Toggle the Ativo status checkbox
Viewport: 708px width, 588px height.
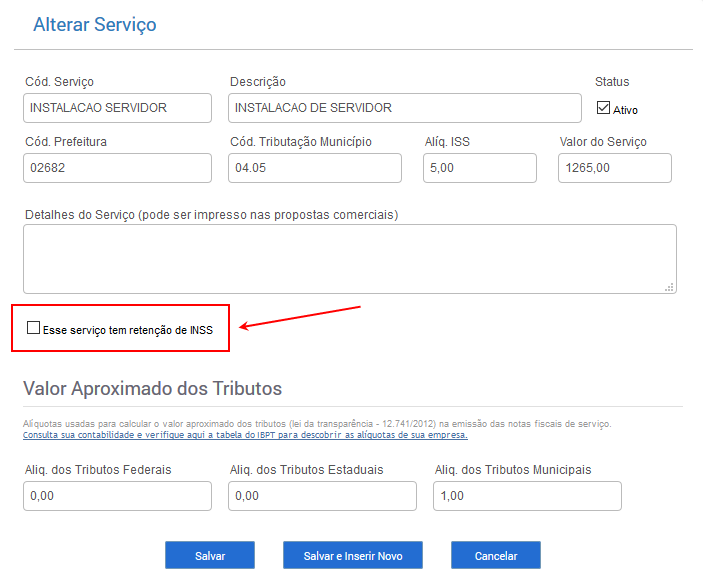coord(603,108)
